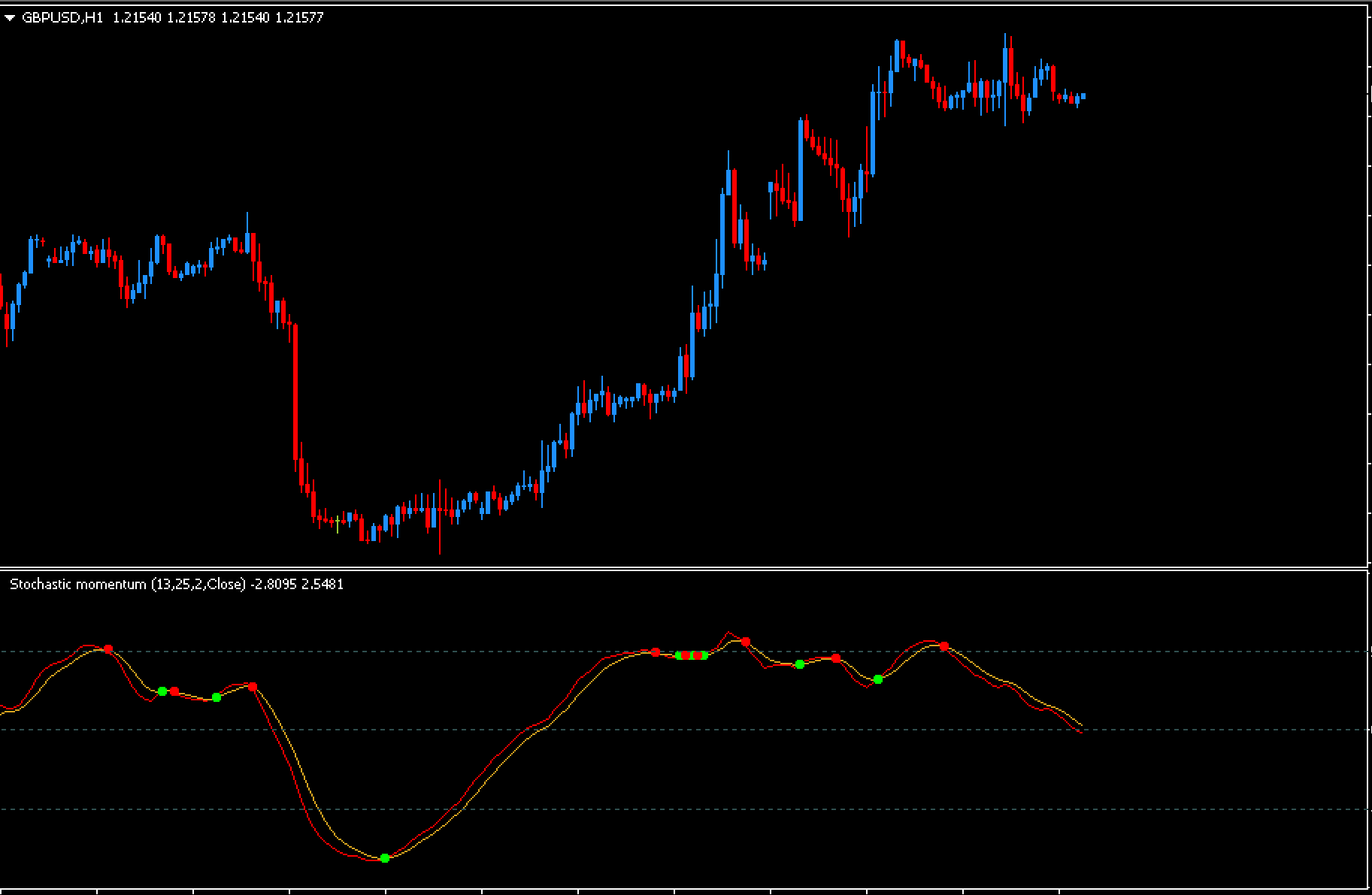Click the GBPUSD,H1 chart title text
1372x895 pixels.
coord(62,17)
